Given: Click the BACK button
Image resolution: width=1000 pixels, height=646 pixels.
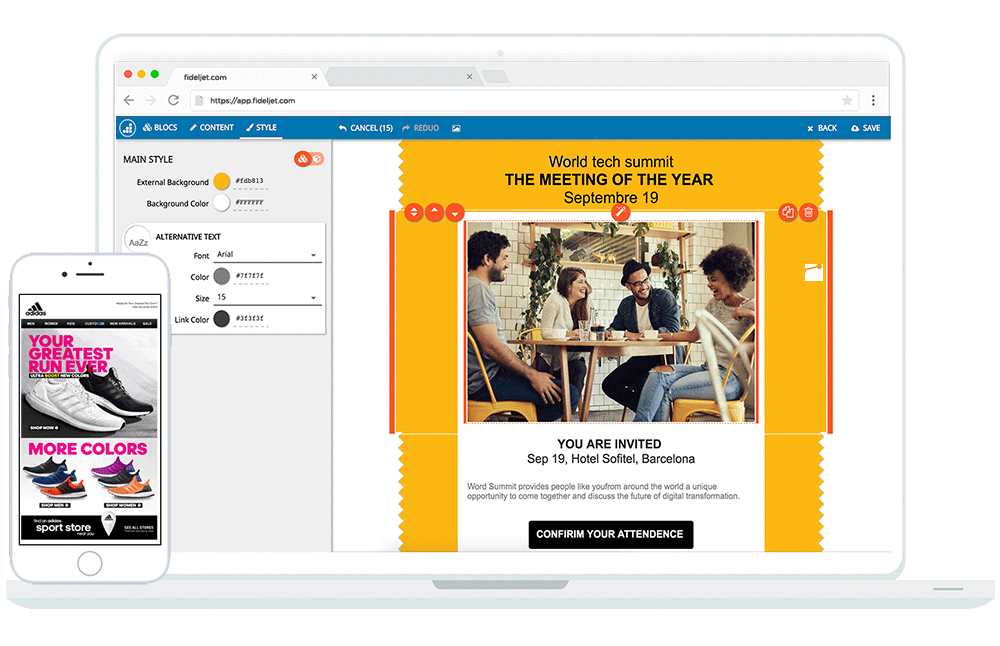Looking at the screenshot, I should click(x=822, y=128).
